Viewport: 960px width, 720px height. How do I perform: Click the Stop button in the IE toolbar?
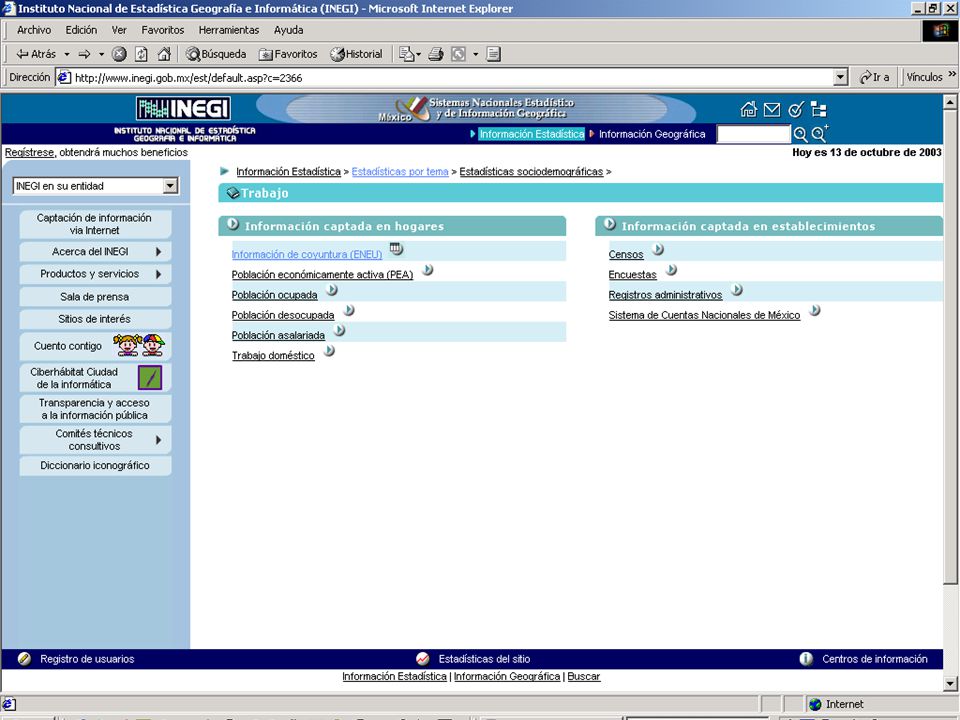(x=119, y=54)
